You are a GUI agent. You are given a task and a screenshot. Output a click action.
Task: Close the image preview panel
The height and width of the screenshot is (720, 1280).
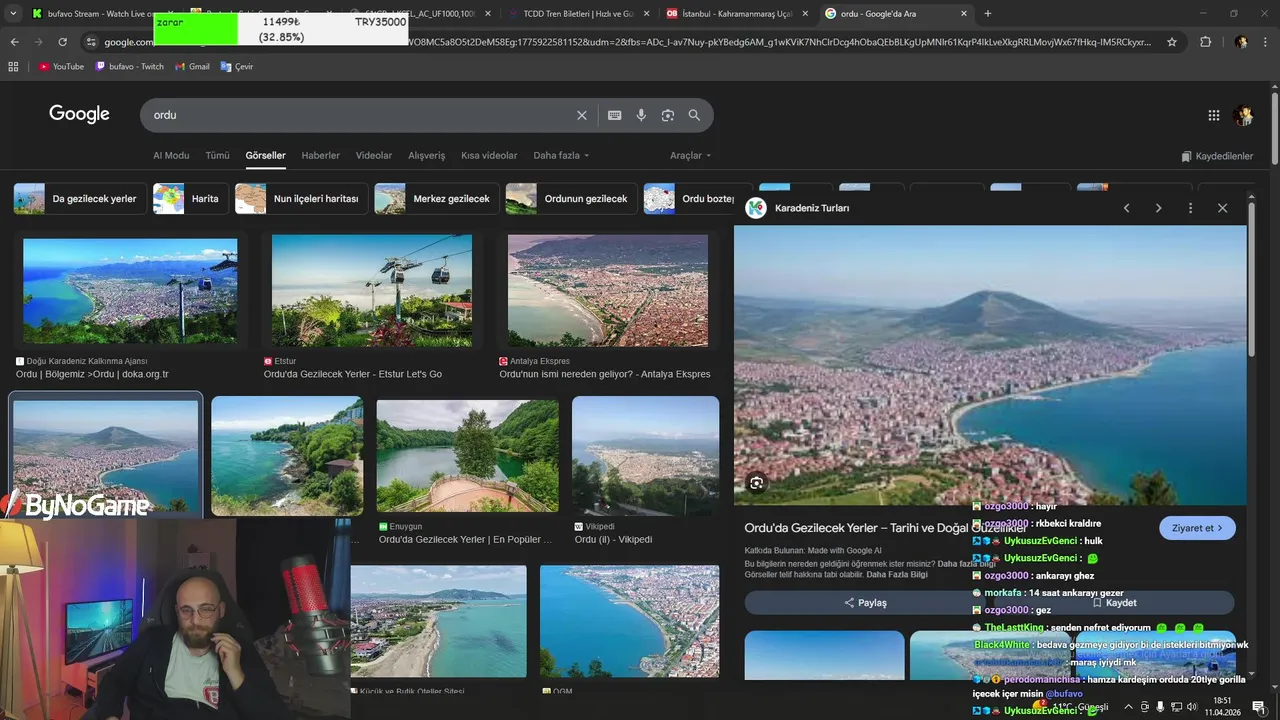tap(1222, 208)
